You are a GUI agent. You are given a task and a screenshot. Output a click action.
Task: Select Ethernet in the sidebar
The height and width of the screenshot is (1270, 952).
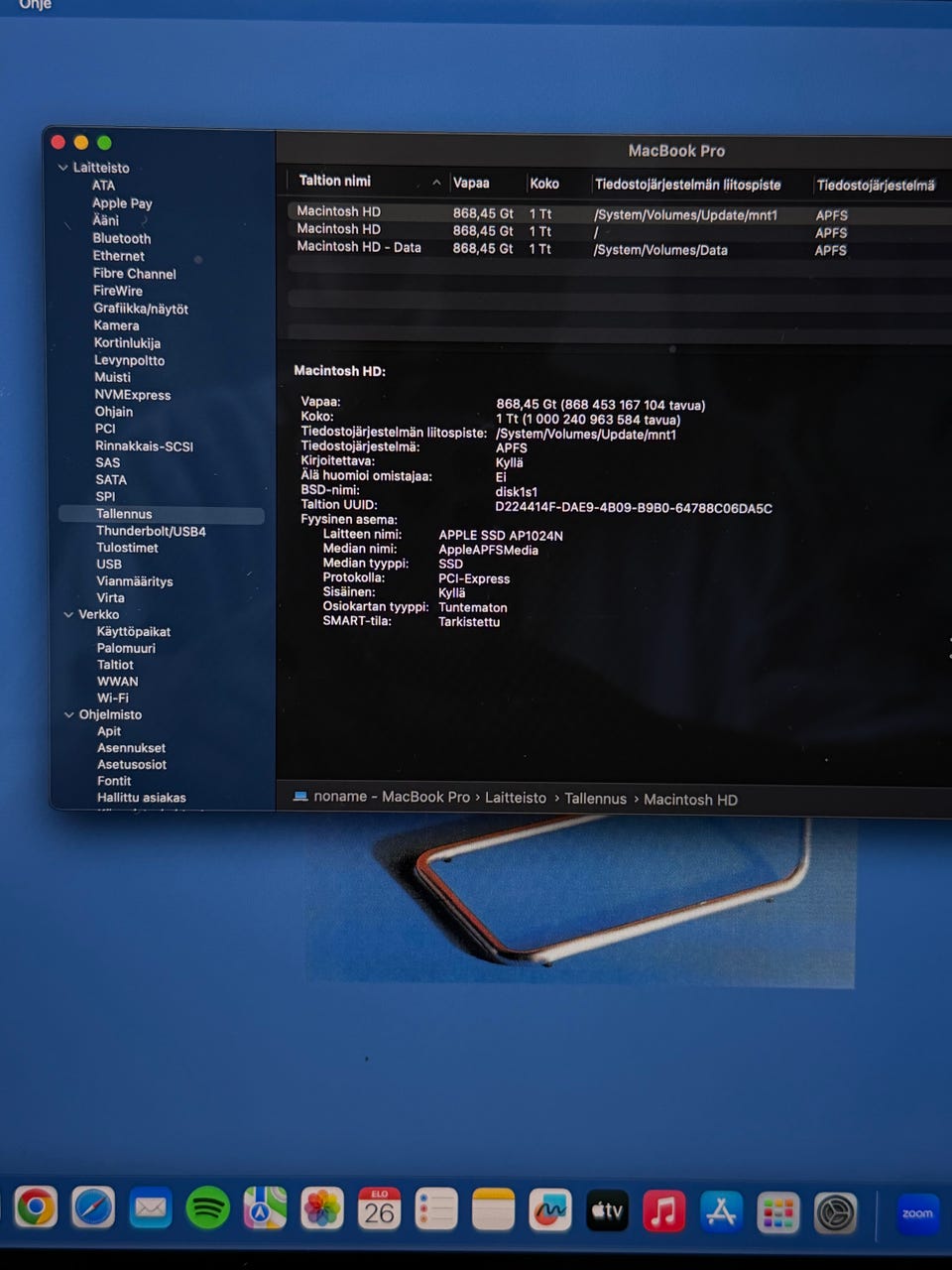point(118,256)
